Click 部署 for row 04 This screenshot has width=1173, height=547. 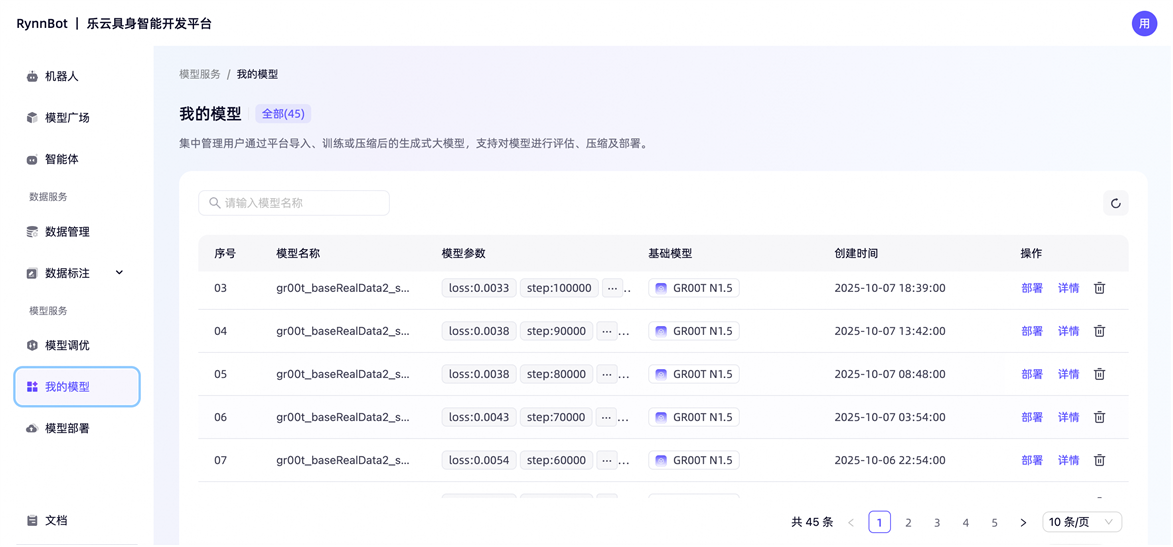(x=1032, y=331)
